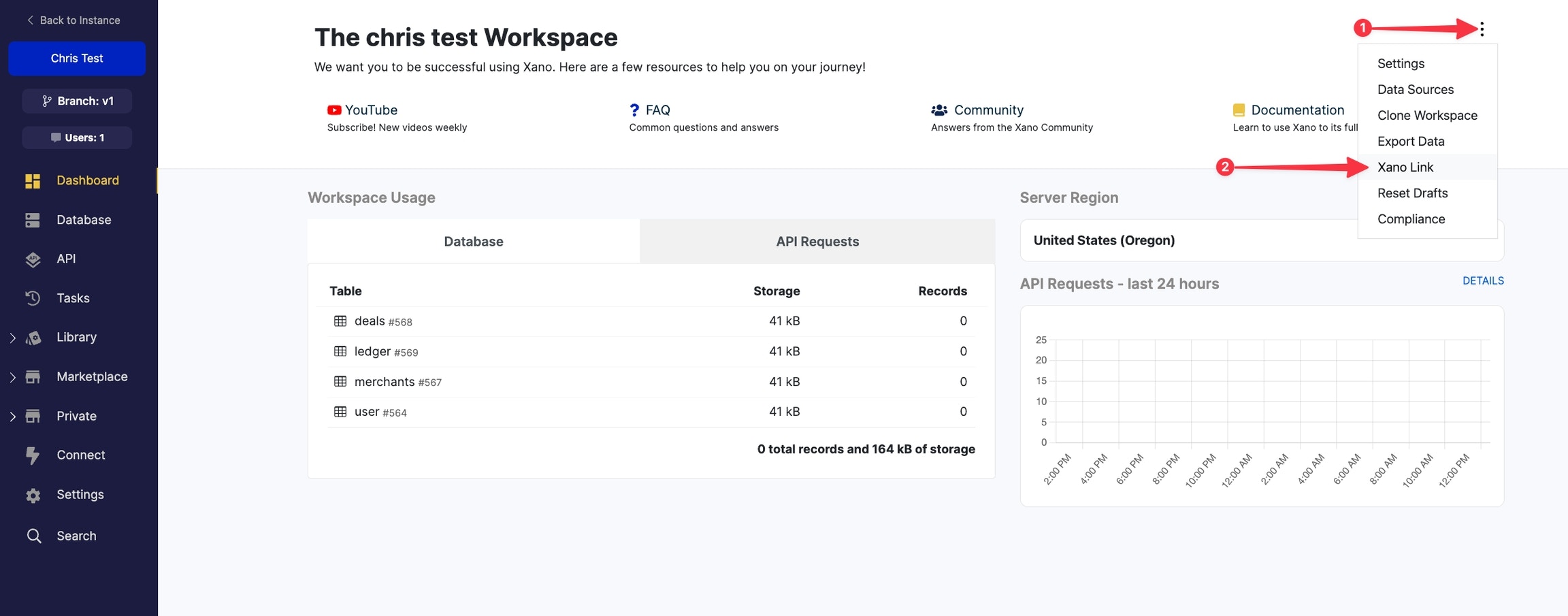Viewport: 1568px width, 616px height.
Task: Click the Database icon in sidebar
Action: coord(33,220)
